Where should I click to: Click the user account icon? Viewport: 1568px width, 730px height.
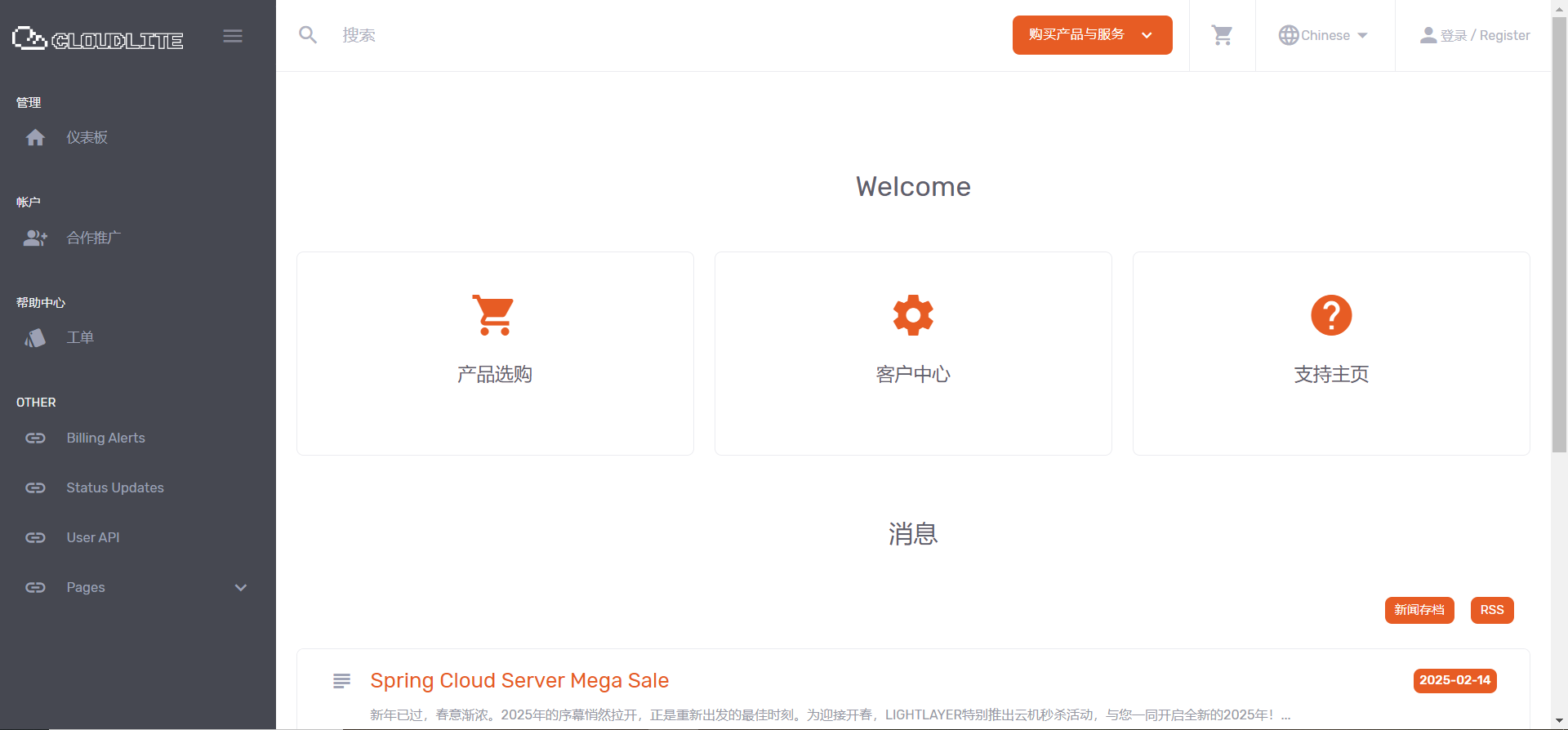(x=1428, y=35)
